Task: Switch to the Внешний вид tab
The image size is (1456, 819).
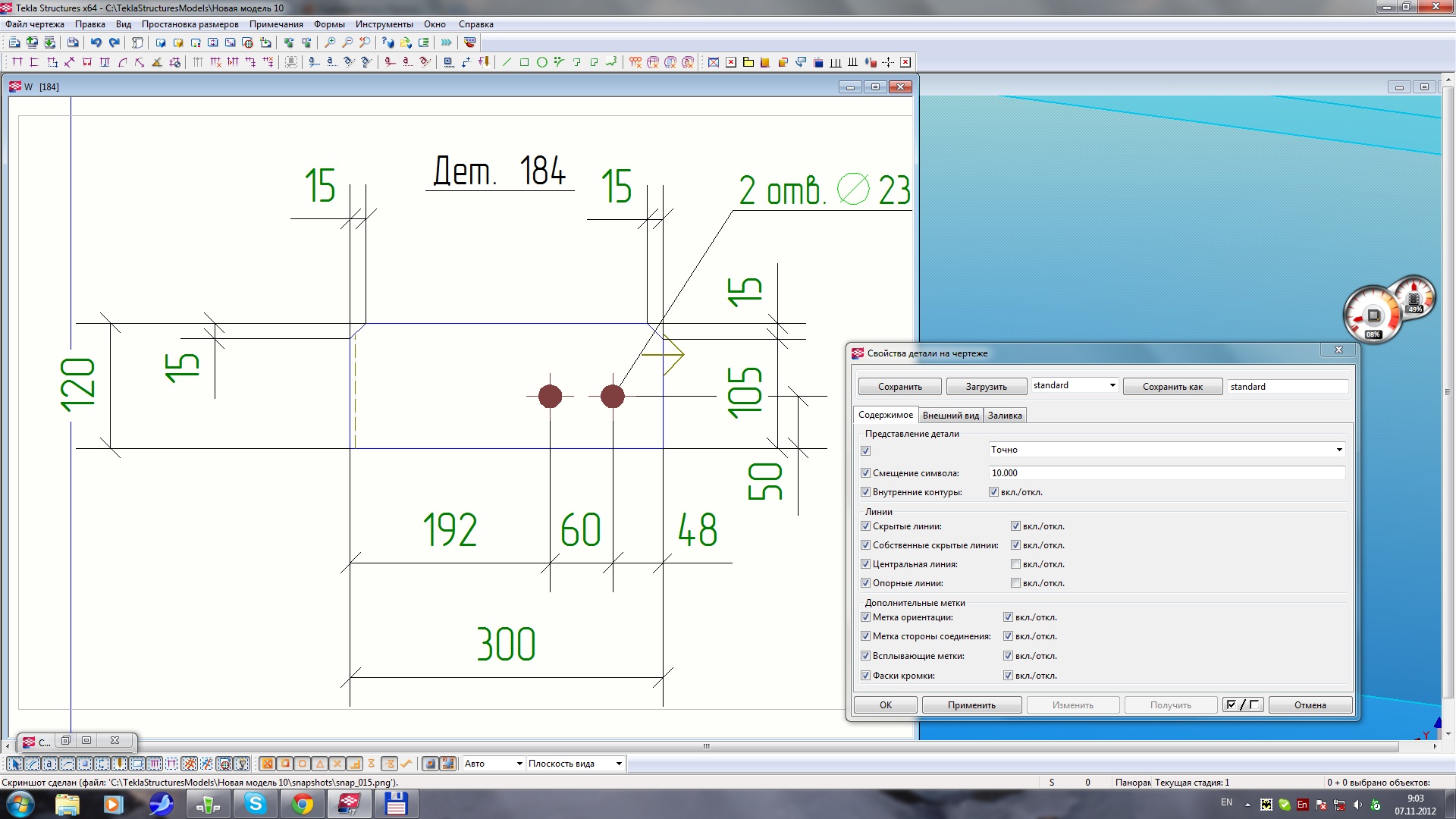Action: click(950, 416)
